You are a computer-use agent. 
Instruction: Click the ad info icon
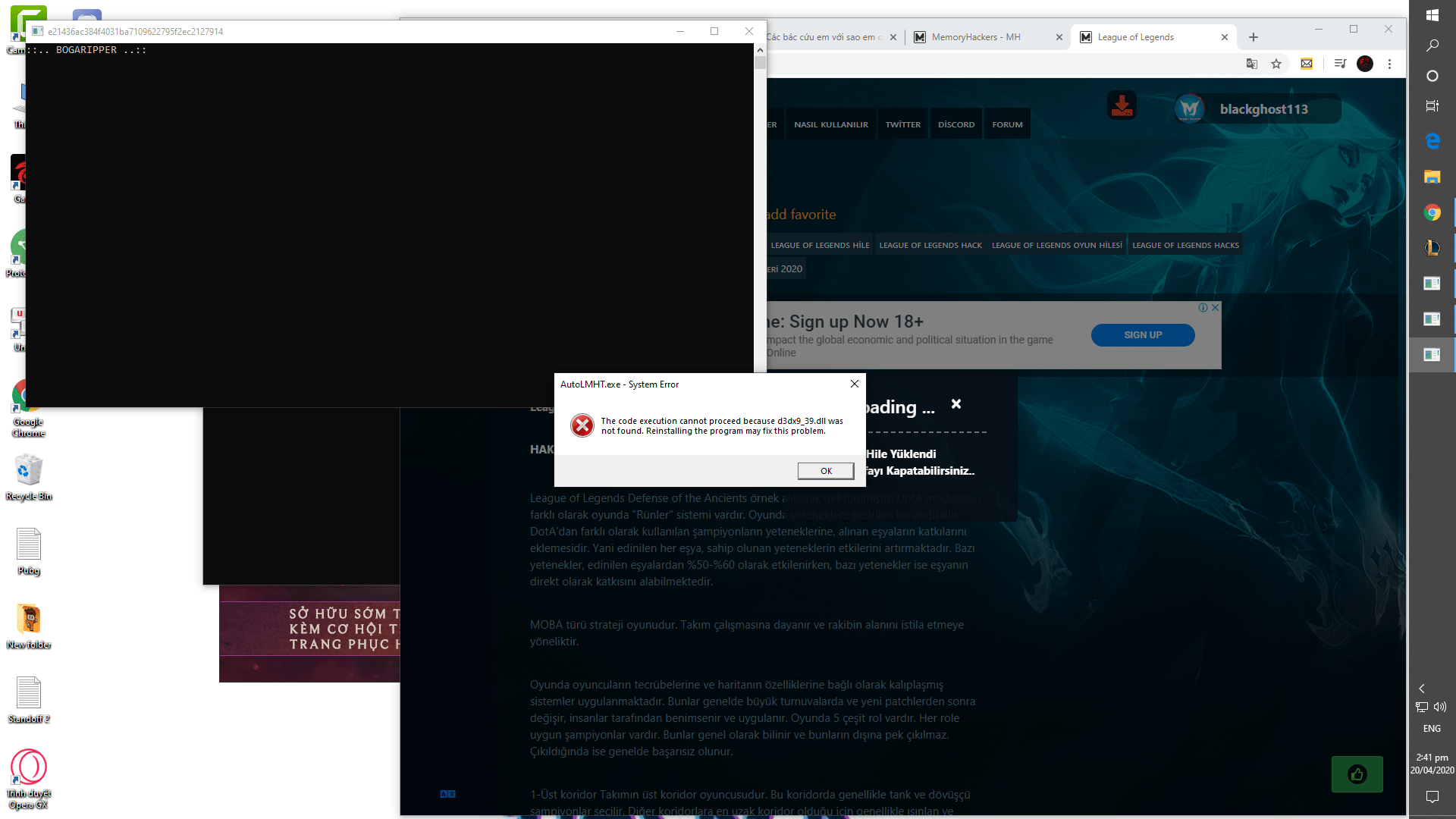(x=1203, y=308)
